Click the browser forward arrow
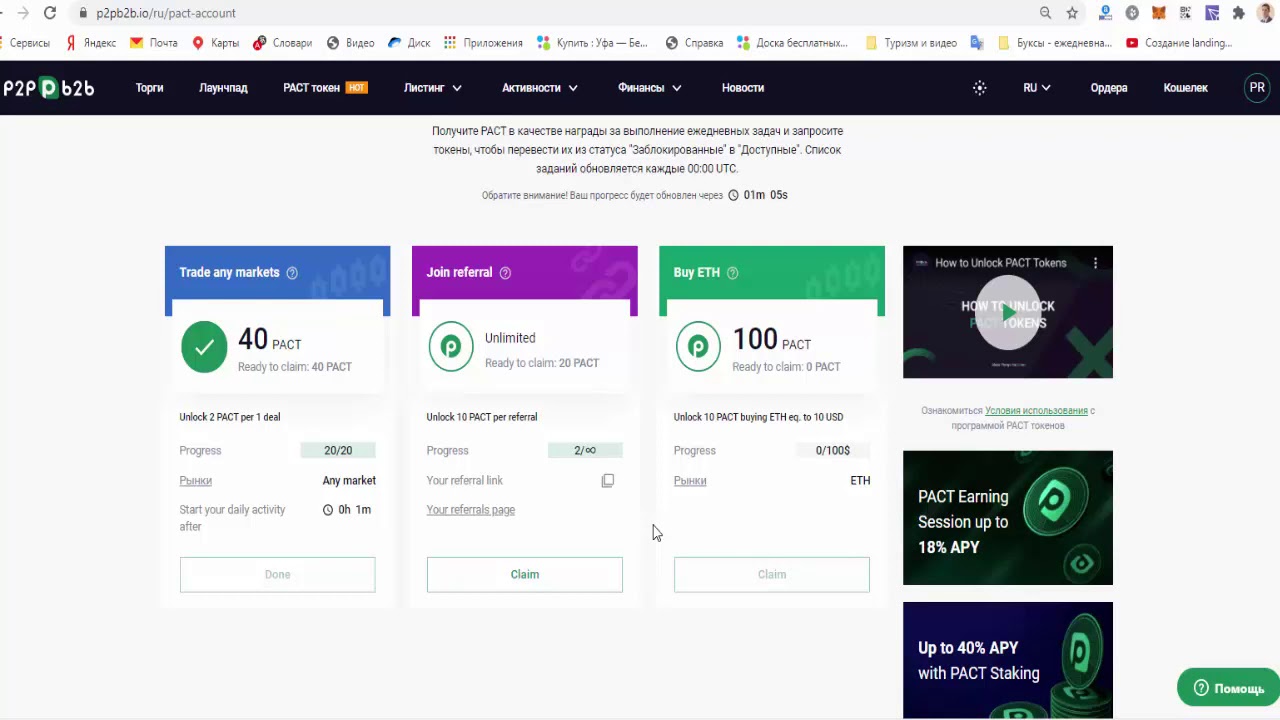The width and height of the screenshot is (1280, 720). click(22, 13)
